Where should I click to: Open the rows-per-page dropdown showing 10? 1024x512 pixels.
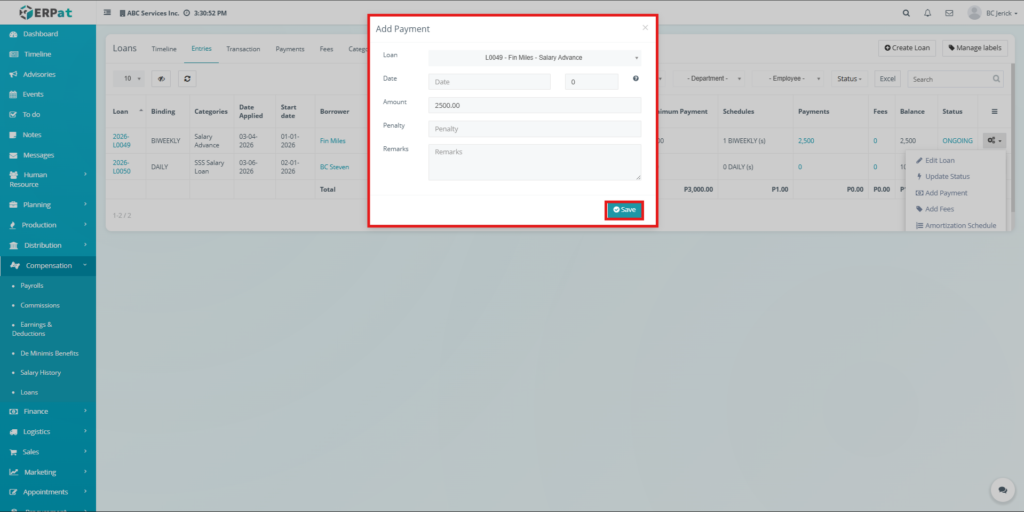pyautogui.click(x=129, y=78)
